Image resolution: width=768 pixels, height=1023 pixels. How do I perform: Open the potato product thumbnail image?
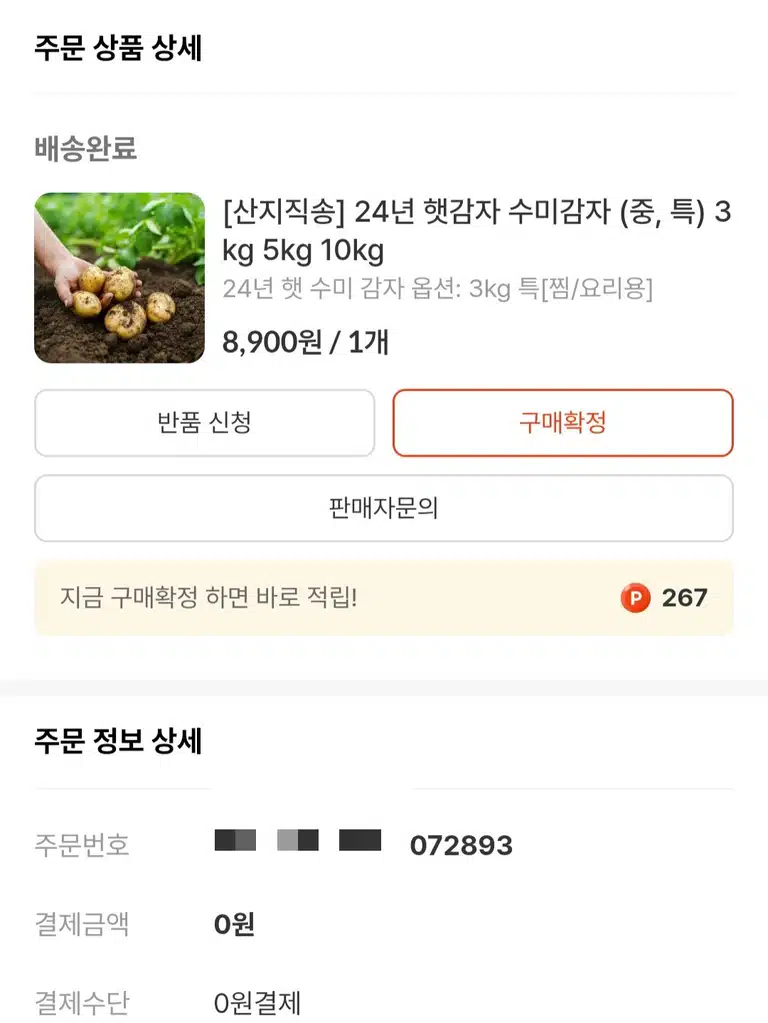(x=119, y=278)
